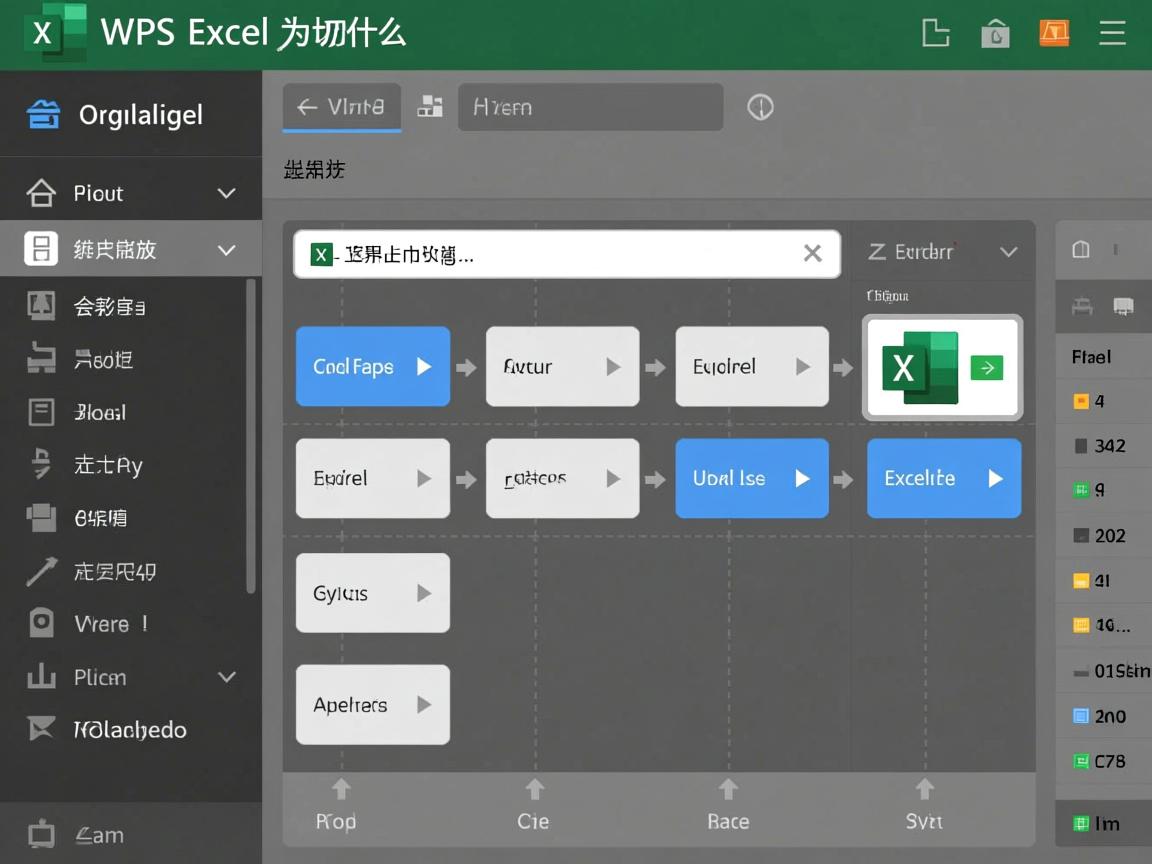The image size is (1152, 864).
Task: Open the hamburger menu in the title bar
Action: pyautogui.click(x=1112, y=33)
